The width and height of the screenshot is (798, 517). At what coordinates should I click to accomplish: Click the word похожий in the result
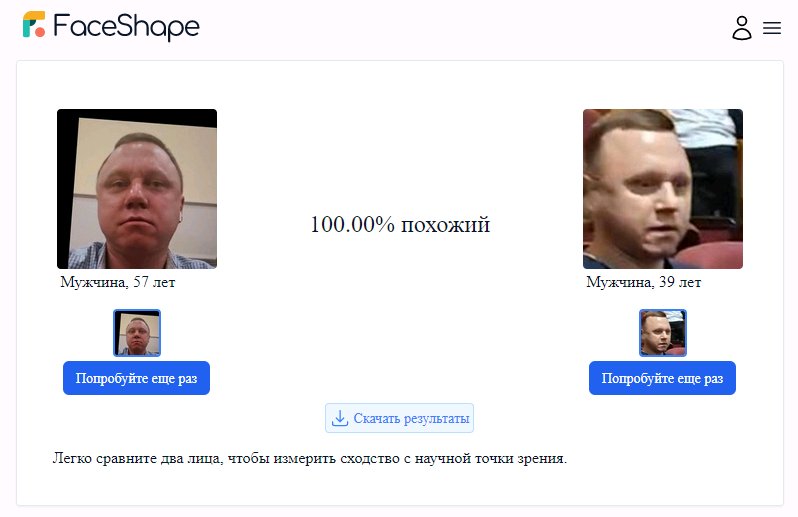[445, 225]
